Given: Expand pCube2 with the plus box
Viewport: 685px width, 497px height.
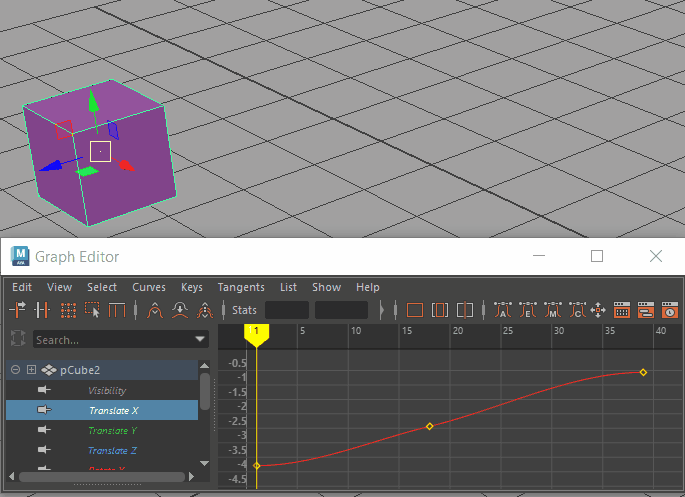Looking at the screenshot, I should [31, 370].
